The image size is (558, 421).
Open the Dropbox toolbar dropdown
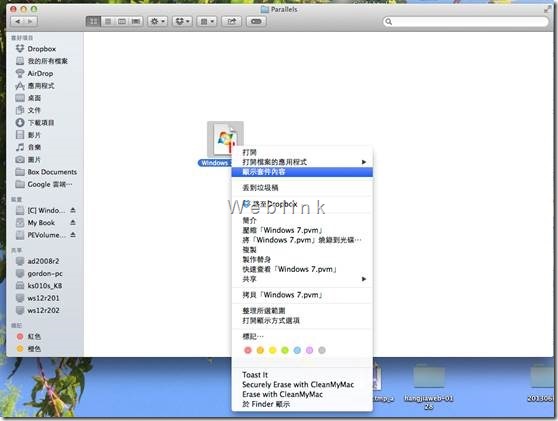tap(182, 22)
